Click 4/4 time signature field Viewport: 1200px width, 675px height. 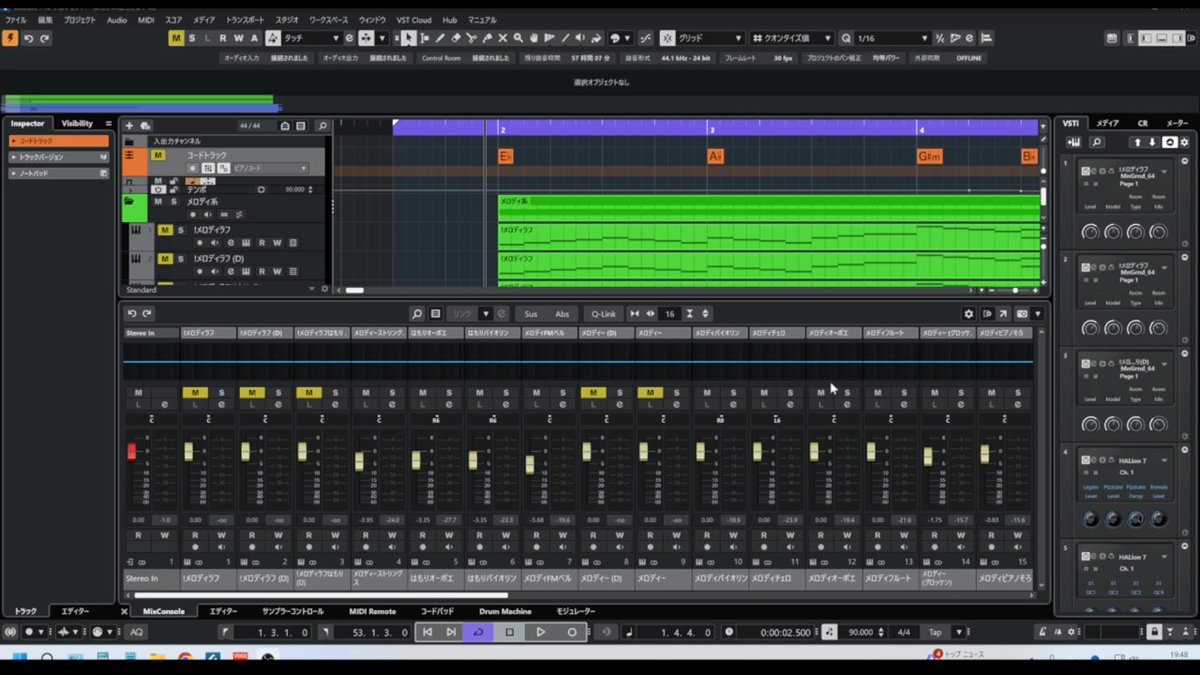[904, 632]
